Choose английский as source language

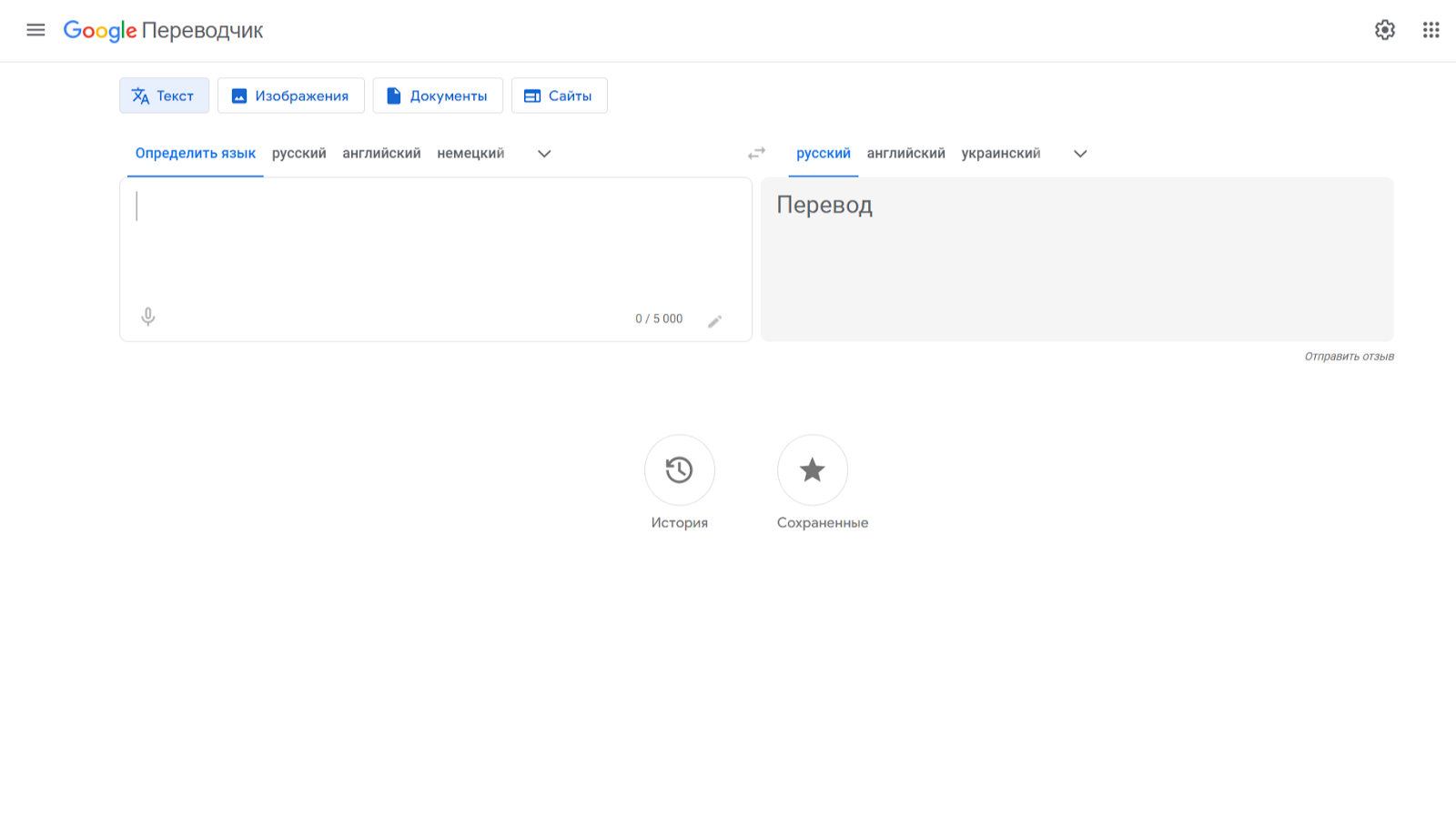tap(381, 154)
